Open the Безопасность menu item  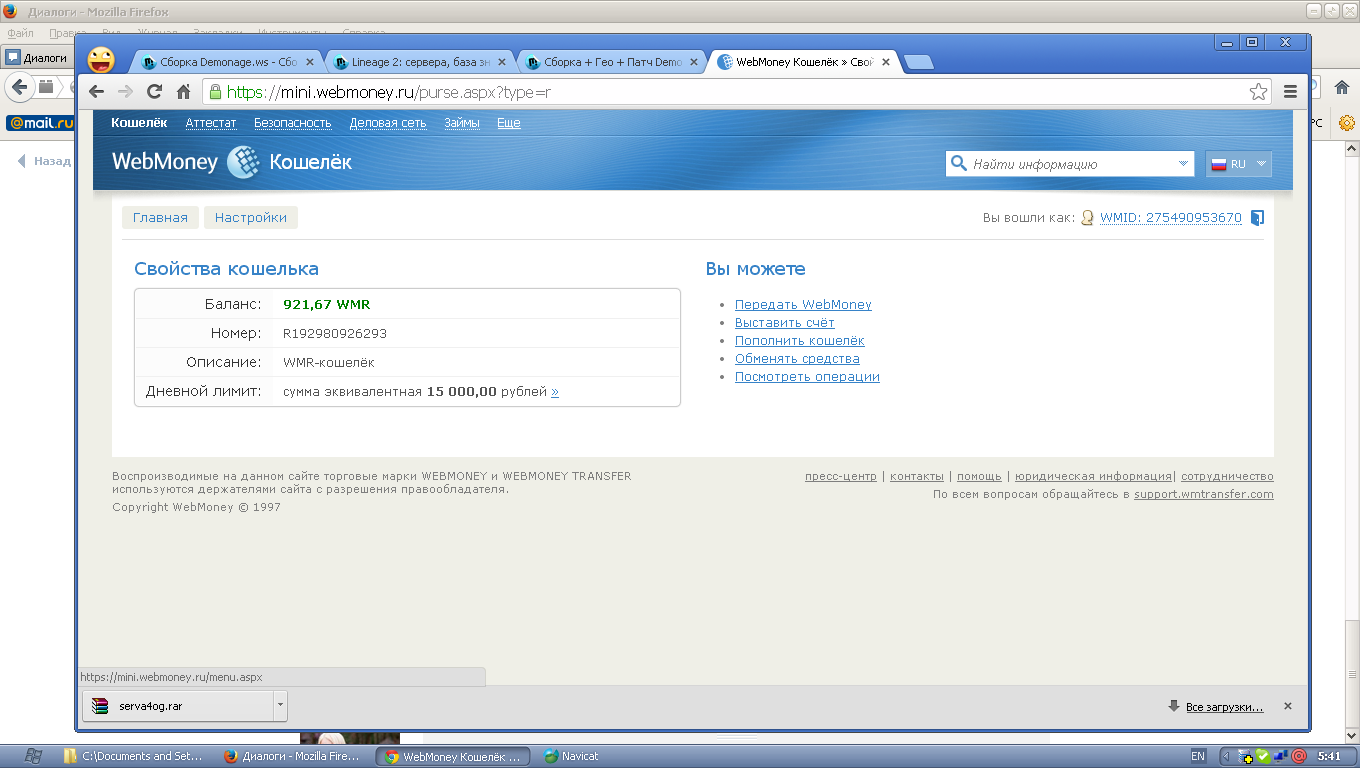(x=292, y=123)
